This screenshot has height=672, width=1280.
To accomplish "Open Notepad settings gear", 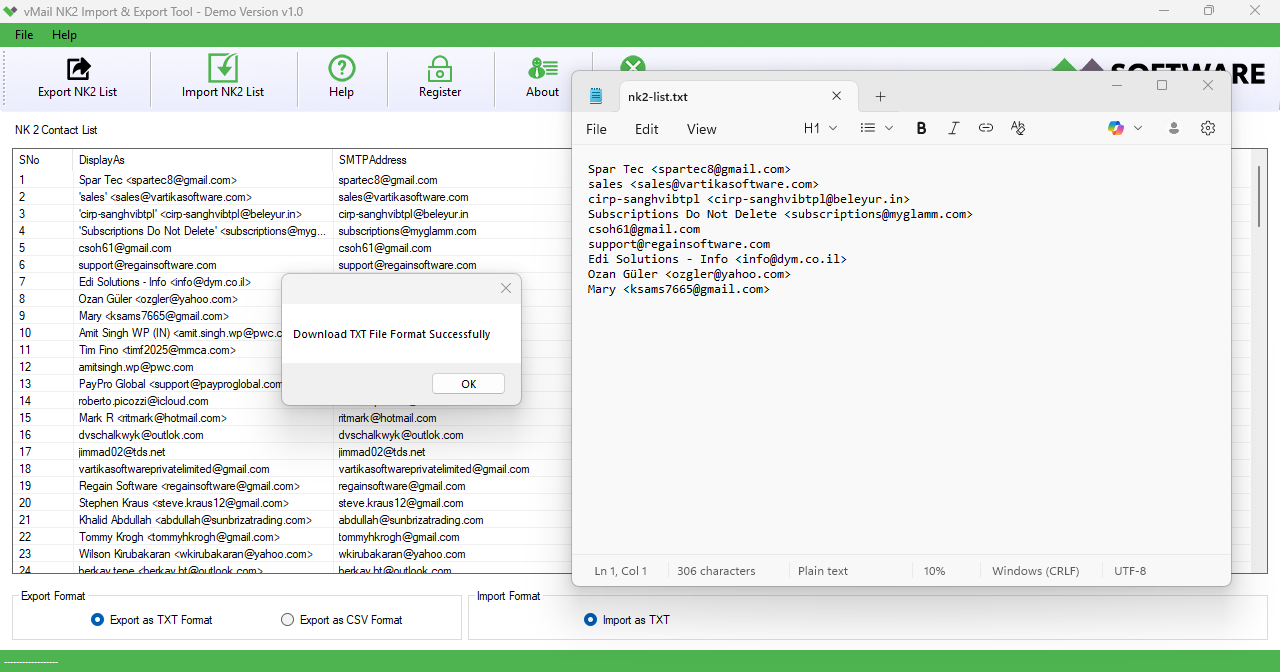I will (x=1208, y=128).
